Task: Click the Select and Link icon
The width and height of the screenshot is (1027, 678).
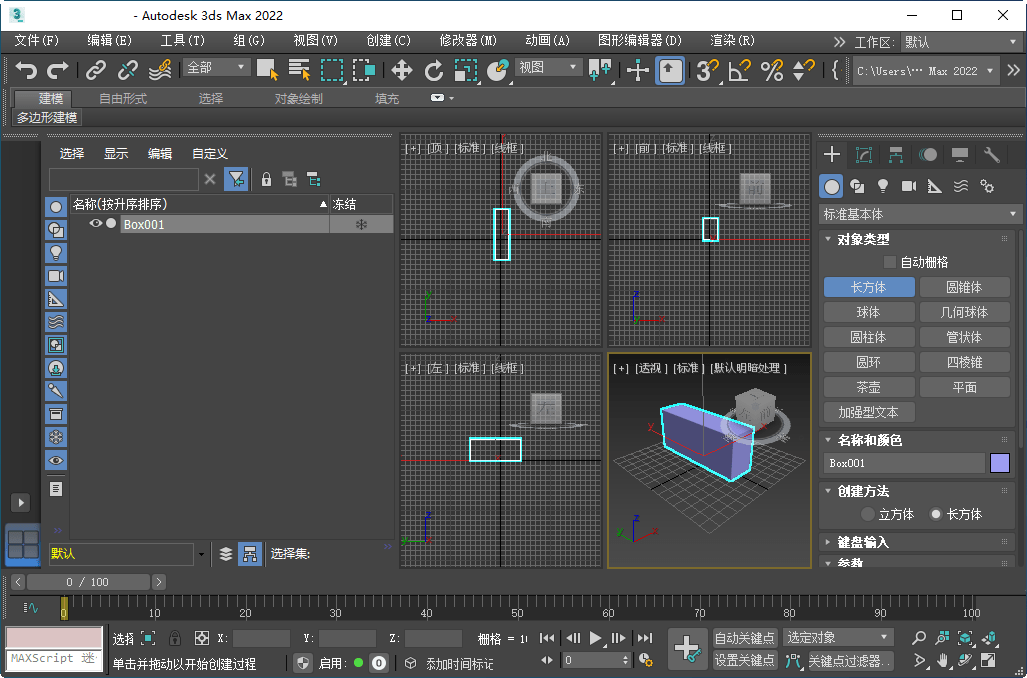Action: point(95,71)
